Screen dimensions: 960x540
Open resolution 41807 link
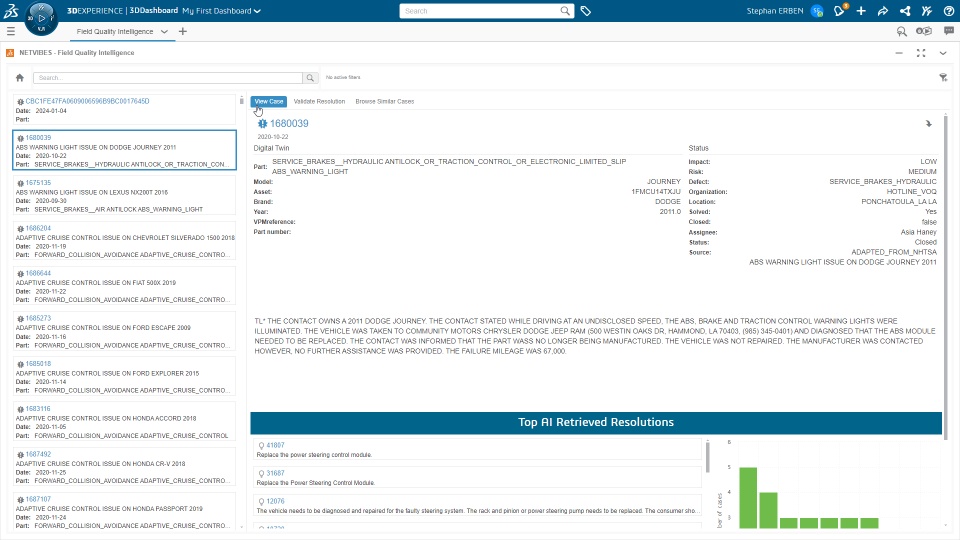(276, 445)
